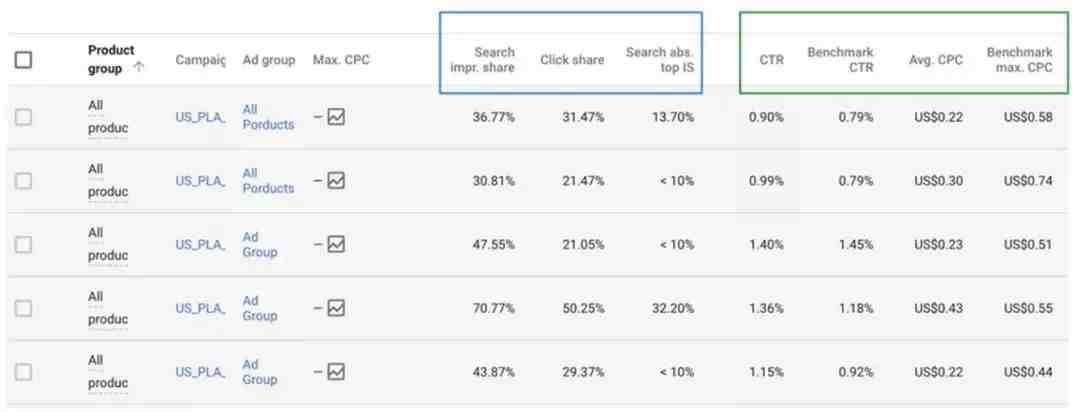Image resolution: width=1080 pixels, height=412 pixels.
Task: Open bid simulator chart in fourth row
Action: 336,308
